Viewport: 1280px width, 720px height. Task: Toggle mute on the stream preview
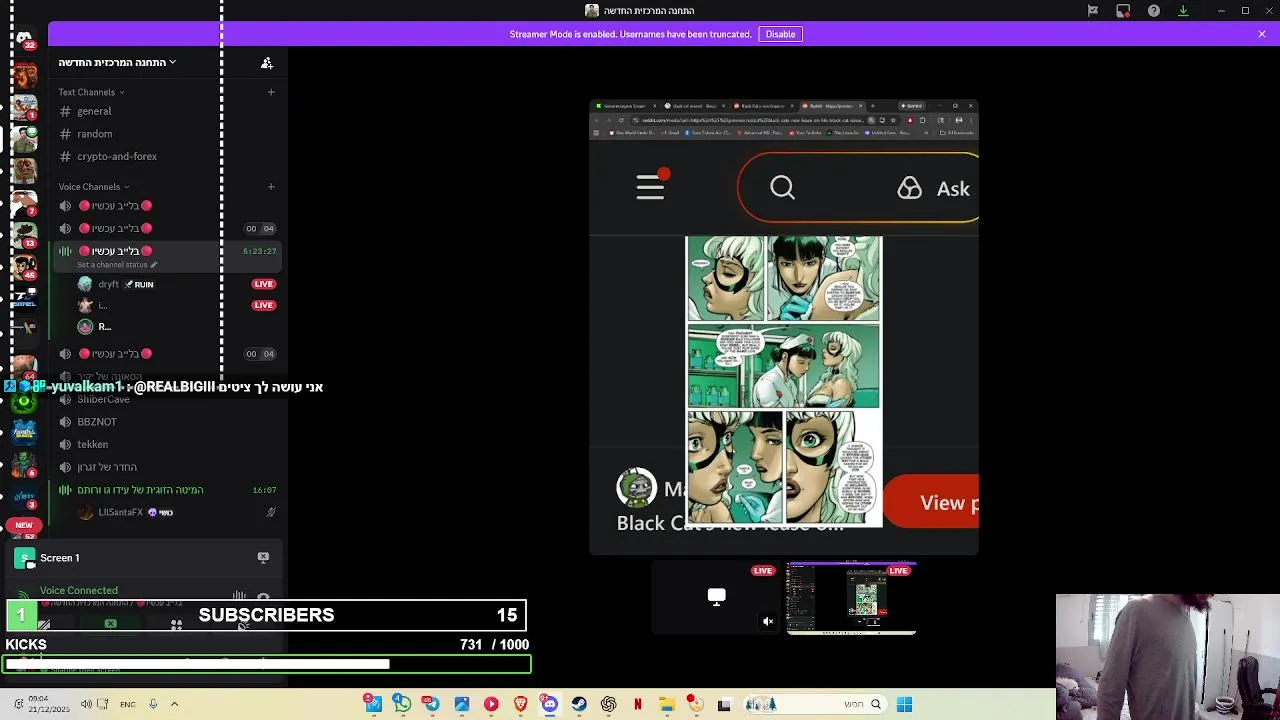coord(768,621)
